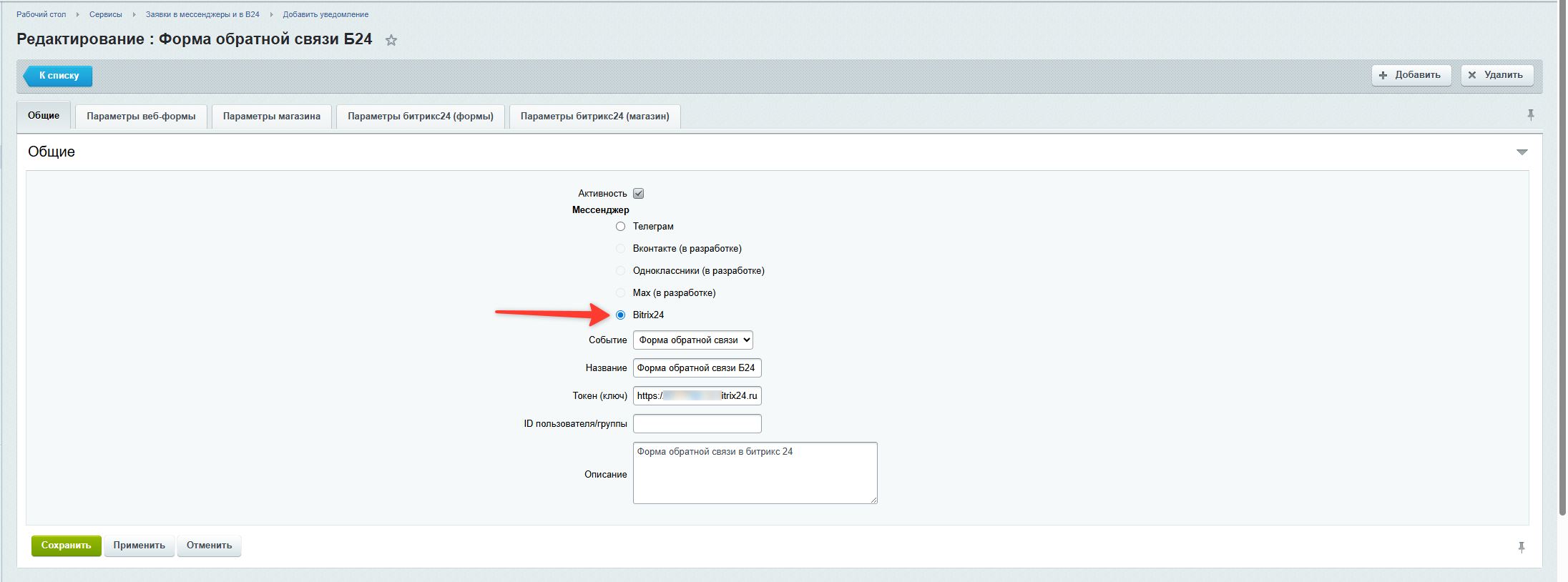Collapse the Общие section arrow
The image size is (1568, 582).
(1522, 152)
